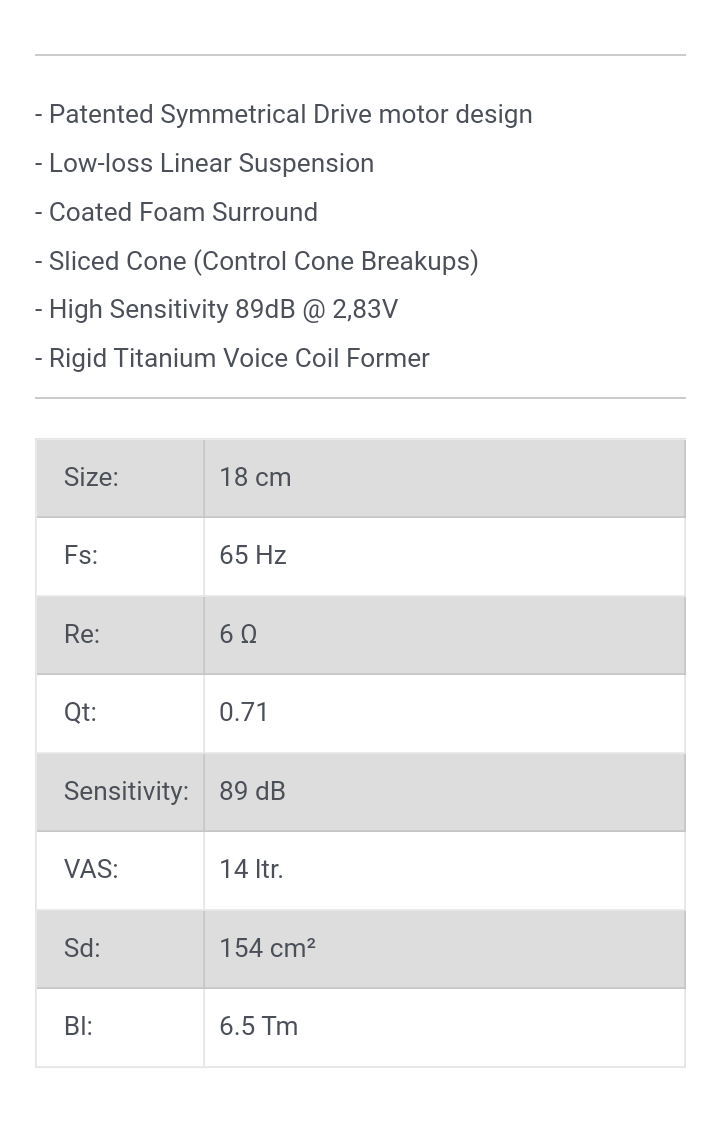Click Rigid Titanium Voice Coil Former line
The image size is (720, 1123).
pos(232,358)
